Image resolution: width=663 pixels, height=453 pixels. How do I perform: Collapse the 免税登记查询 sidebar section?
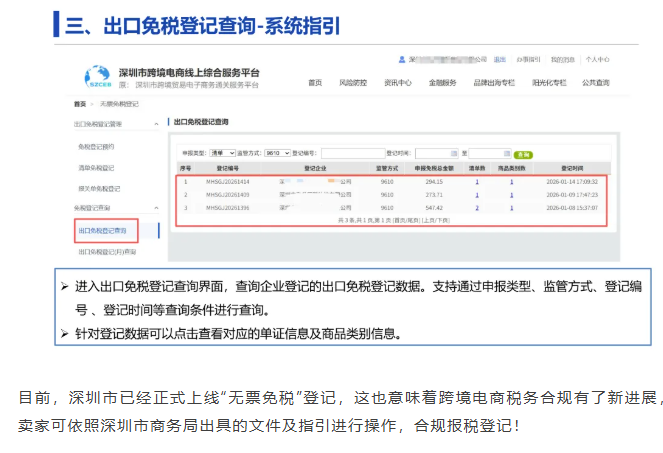click(x=155, y=207)
